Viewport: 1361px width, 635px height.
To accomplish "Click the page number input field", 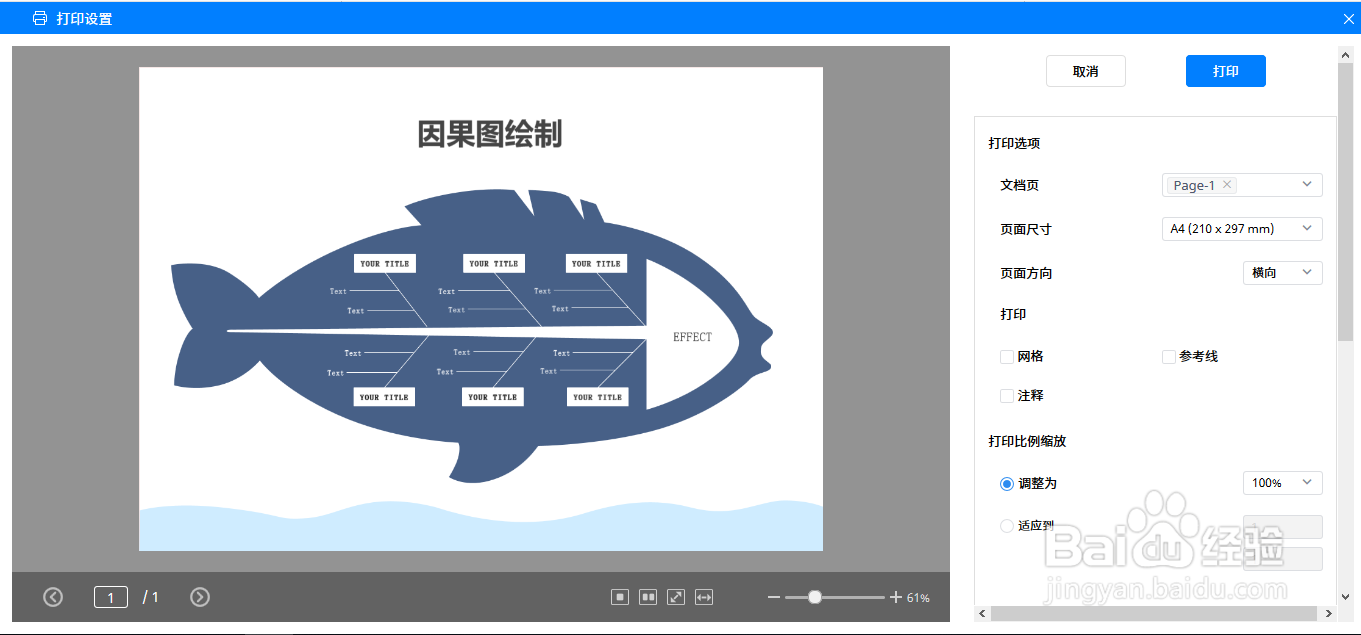I will point(111,597).
